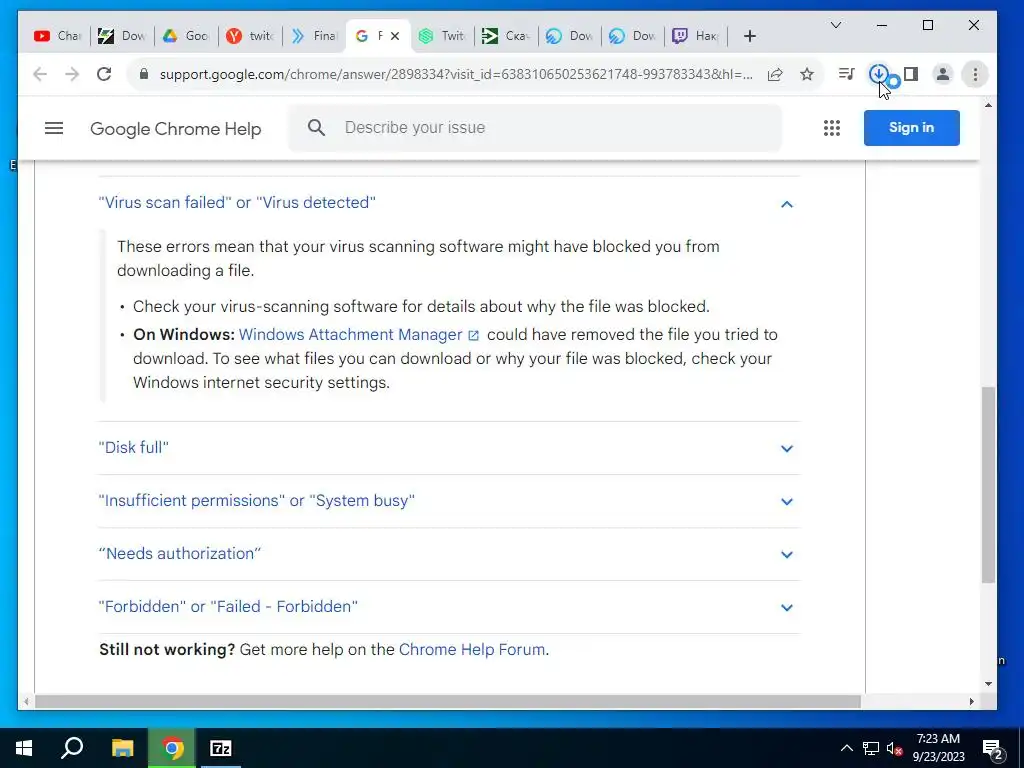Switch to the Скач tab
1024x768 pixels.
505,36
